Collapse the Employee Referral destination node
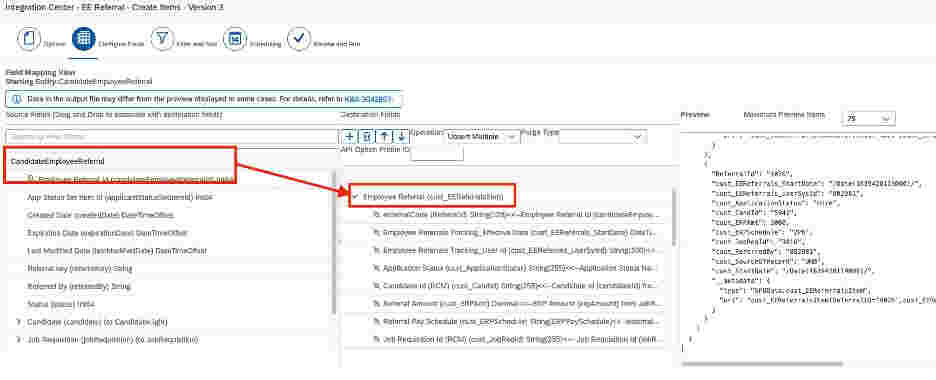Viewport: 936px width, 380px height. pyautogui.click(x=355, y=196)
